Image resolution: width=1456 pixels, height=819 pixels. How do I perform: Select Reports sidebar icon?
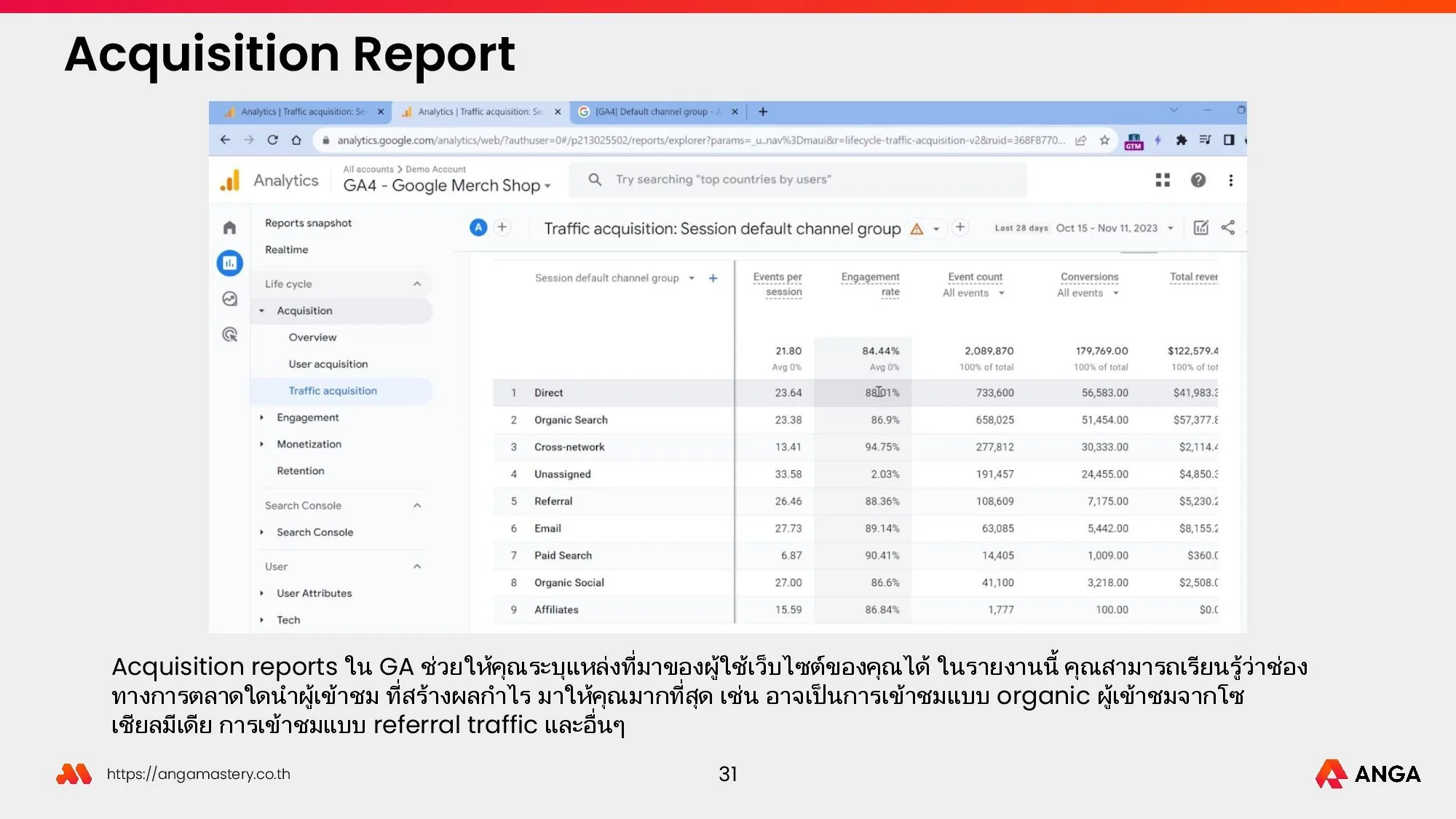(x=229, y=263)
